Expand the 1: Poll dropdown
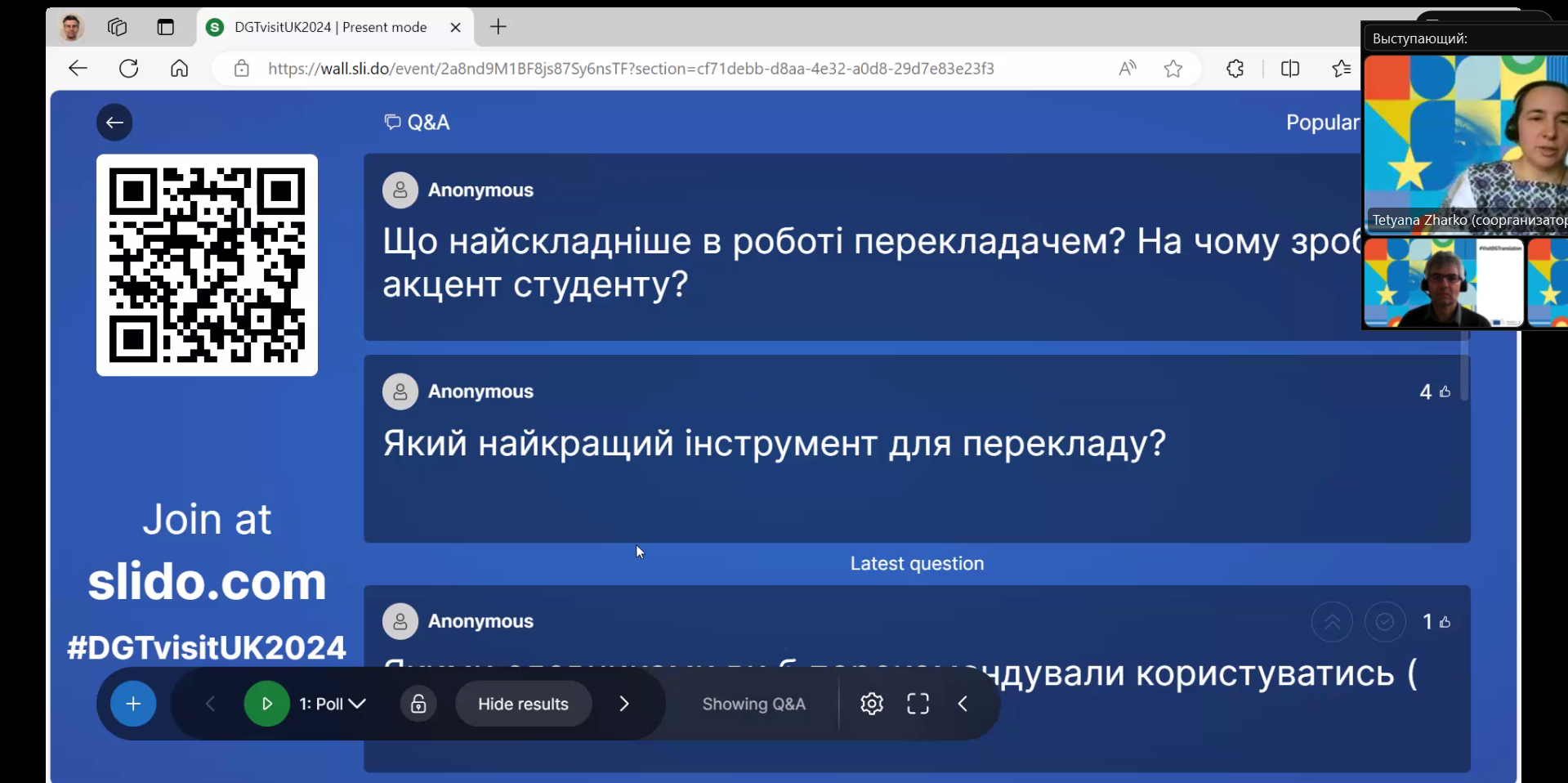This screenshot has width=1568, height=783. pyautogui.click(x=333, y=704)
